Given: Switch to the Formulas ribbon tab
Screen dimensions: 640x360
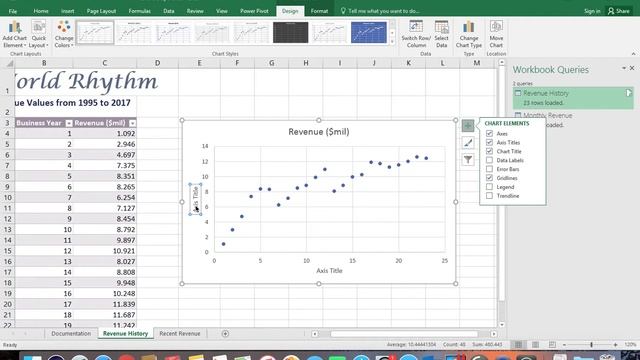Looking at the screenshot, I should [140, 11].
